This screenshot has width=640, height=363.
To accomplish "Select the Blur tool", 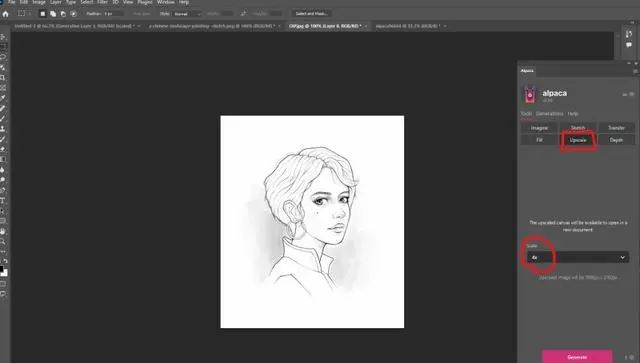I will [x=3, y=169].
